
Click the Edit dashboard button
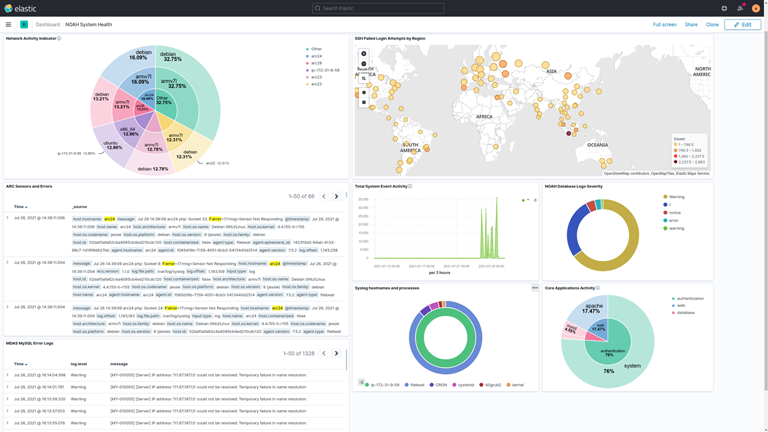pyautogui.click(x=743, y=24)
